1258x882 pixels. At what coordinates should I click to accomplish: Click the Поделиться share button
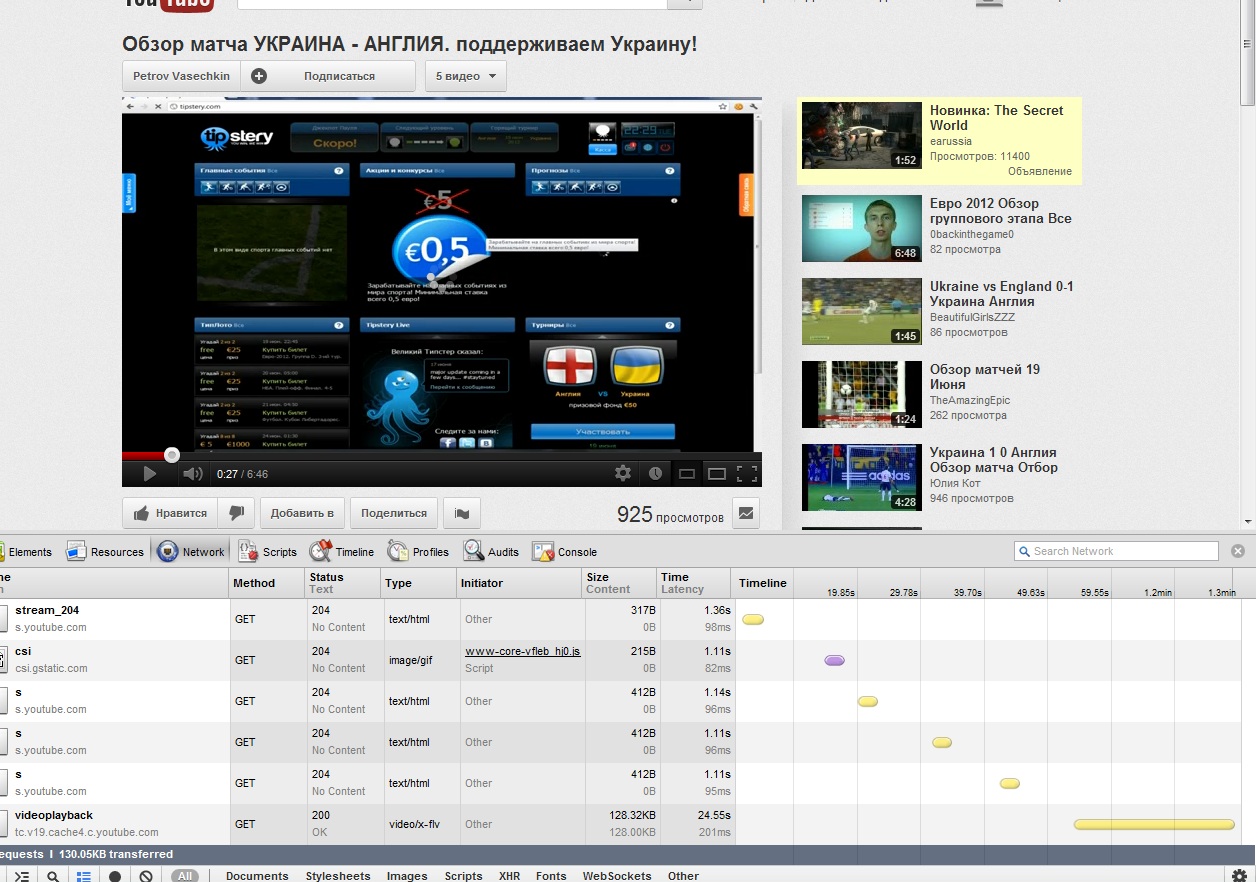pos(394,513)
